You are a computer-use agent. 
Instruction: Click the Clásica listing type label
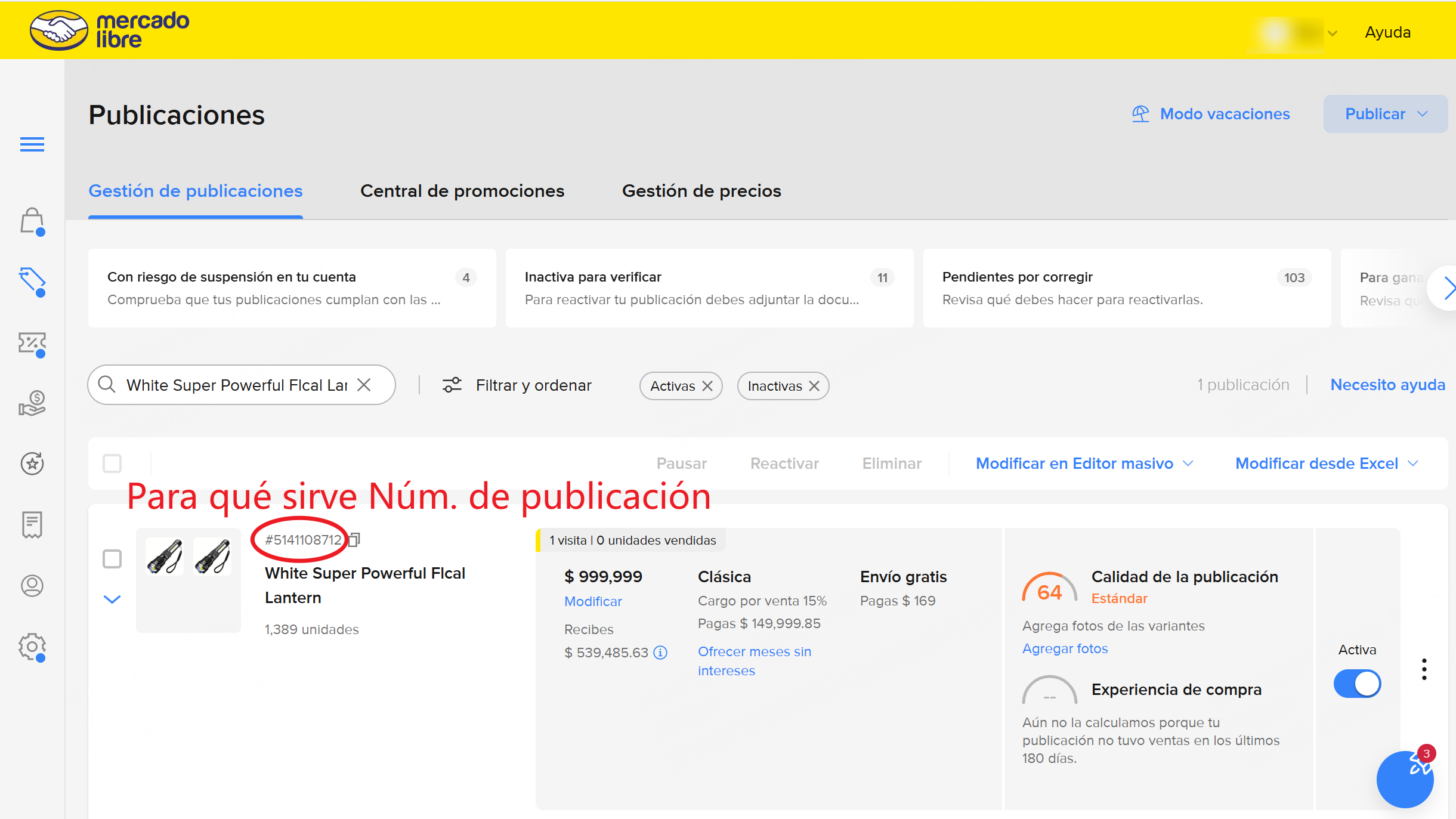click(724, 577)
